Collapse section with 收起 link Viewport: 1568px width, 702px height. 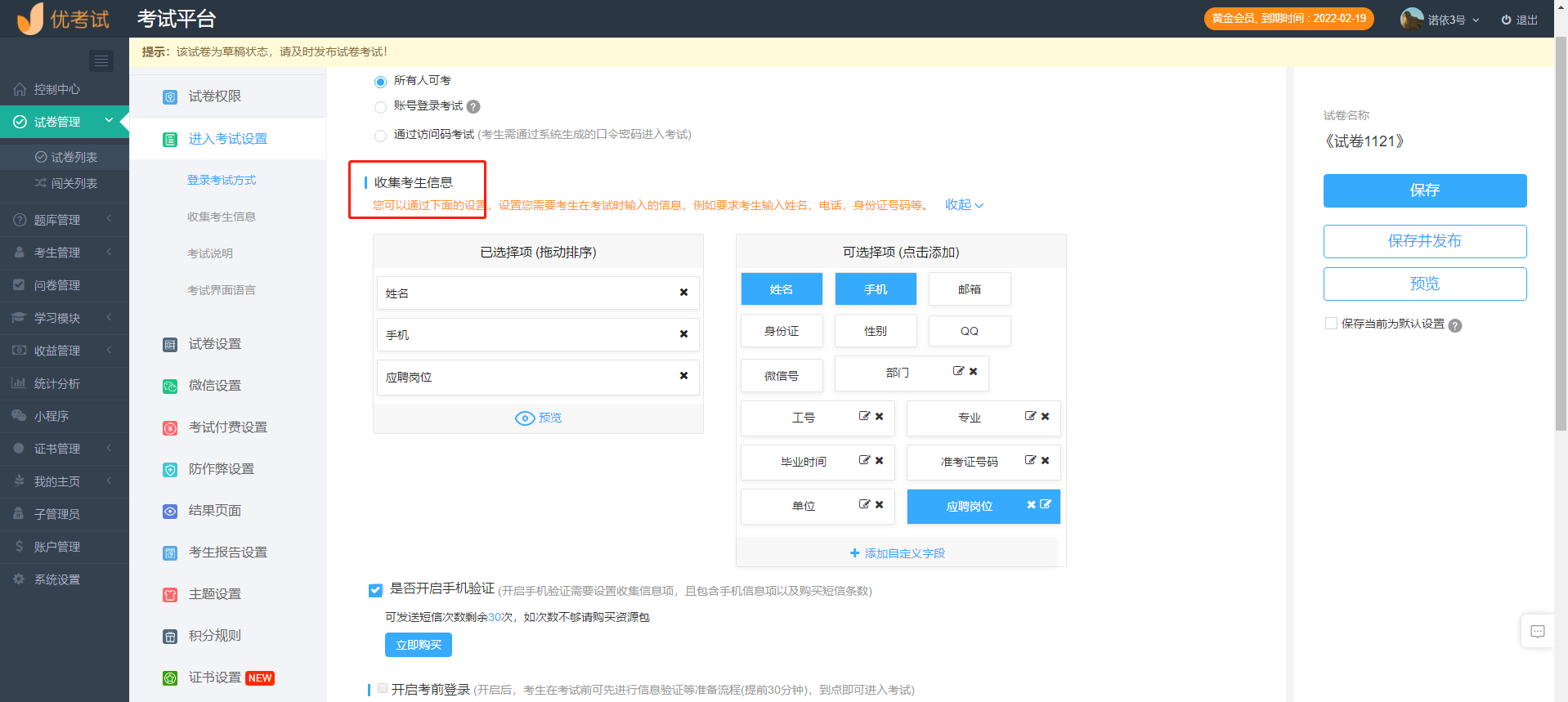pos(964,205)
